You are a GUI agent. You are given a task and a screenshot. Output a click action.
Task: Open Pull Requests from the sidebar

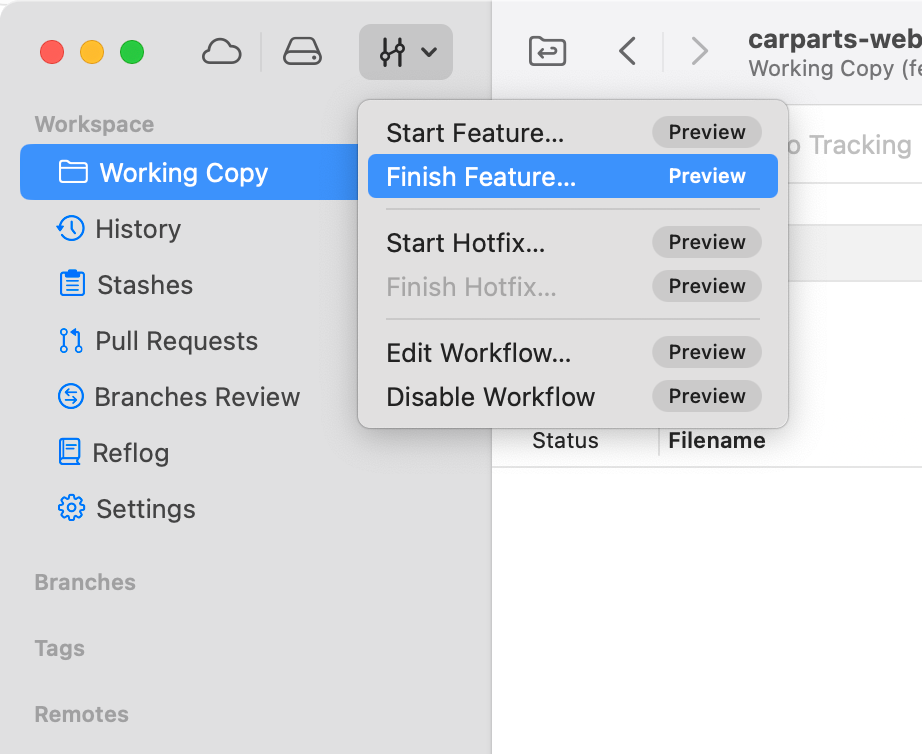70,341
